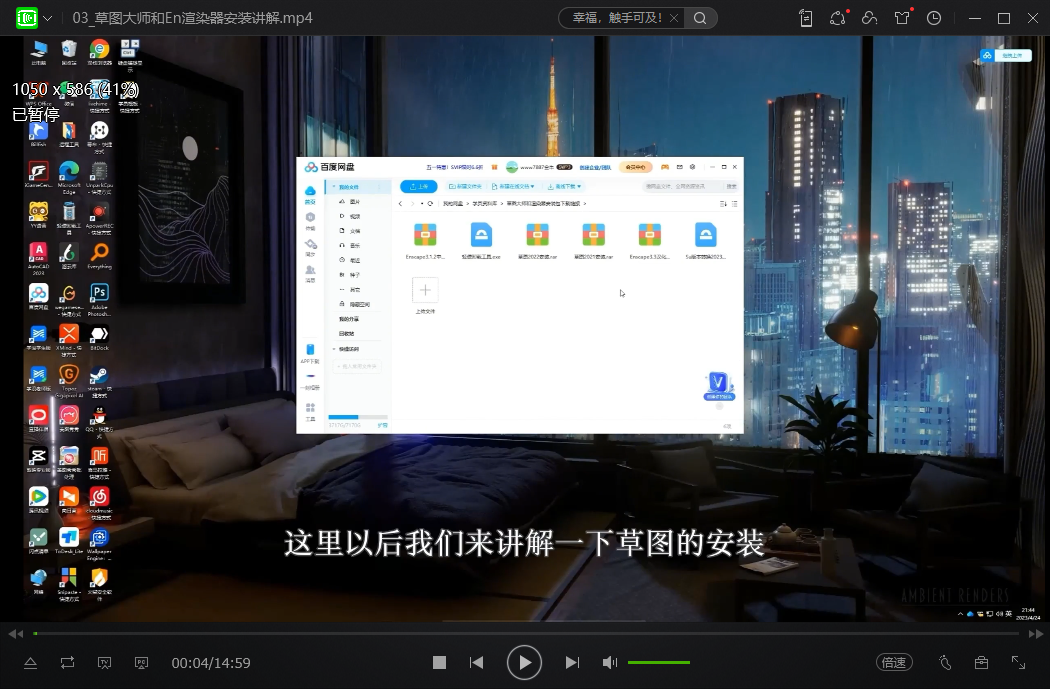Open 回收站 in Netdisk sidebar
This screenshot has height=689, width=1050.
pyautogui.click(x=346, y=333)
